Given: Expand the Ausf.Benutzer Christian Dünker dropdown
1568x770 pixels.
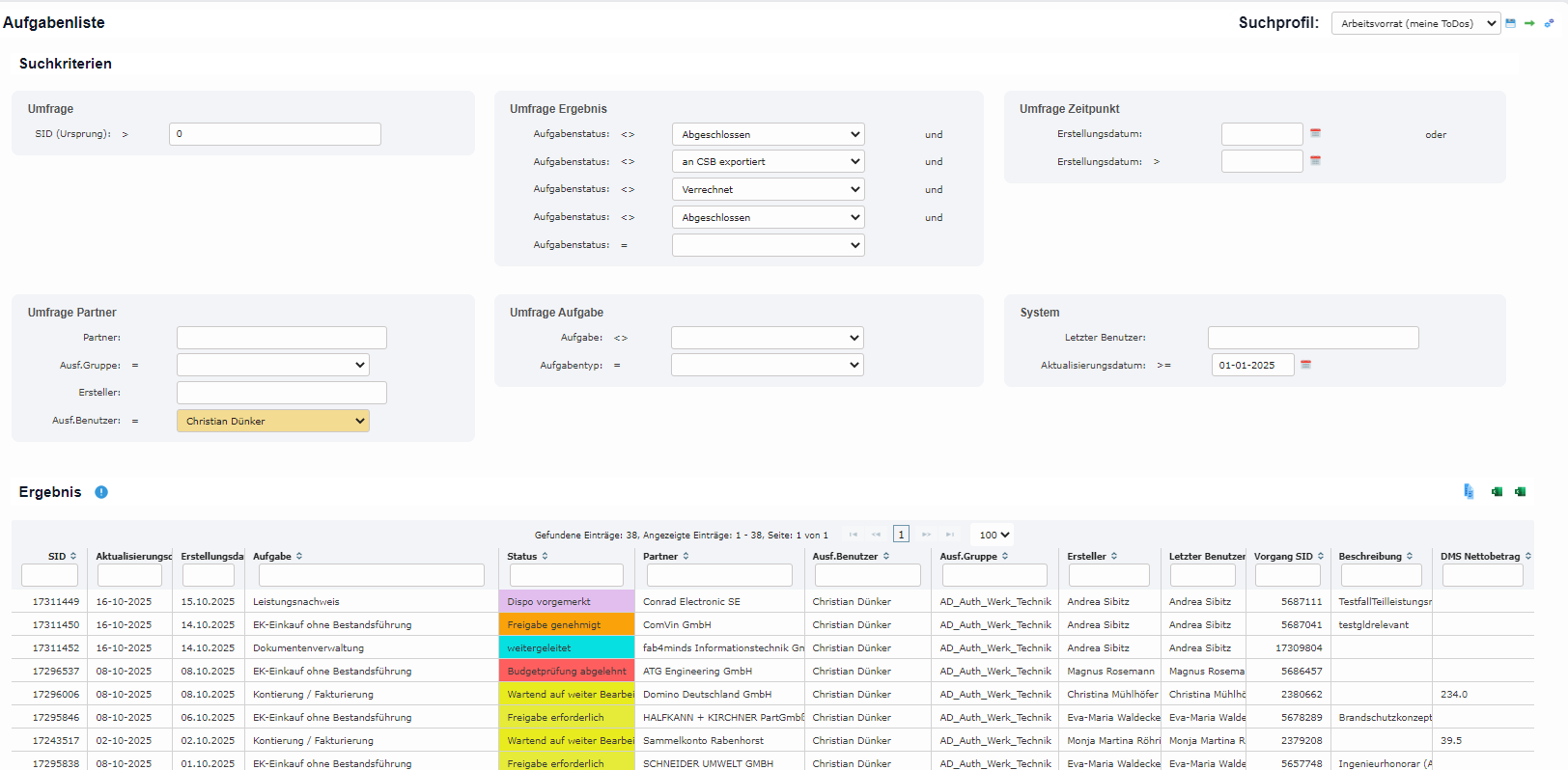Looking at the screenshot, I should (272, 421).
